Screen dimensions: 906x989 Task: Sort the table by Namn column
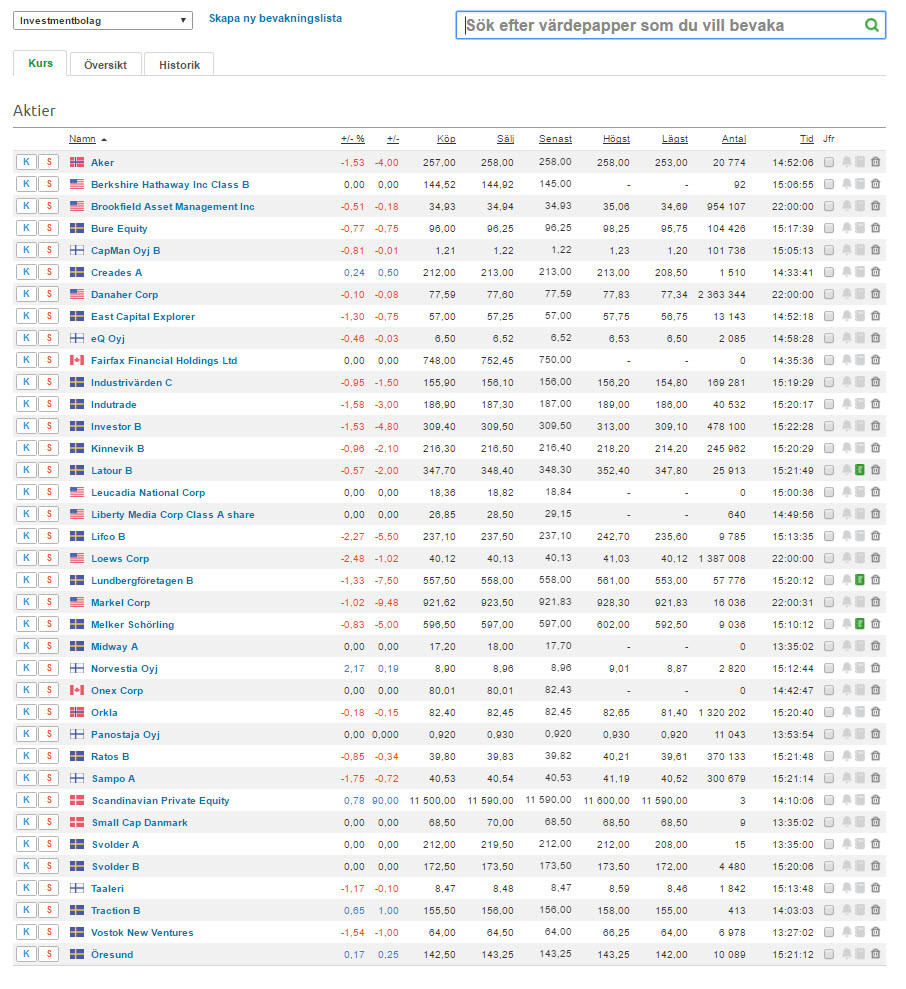coord(81,139)
